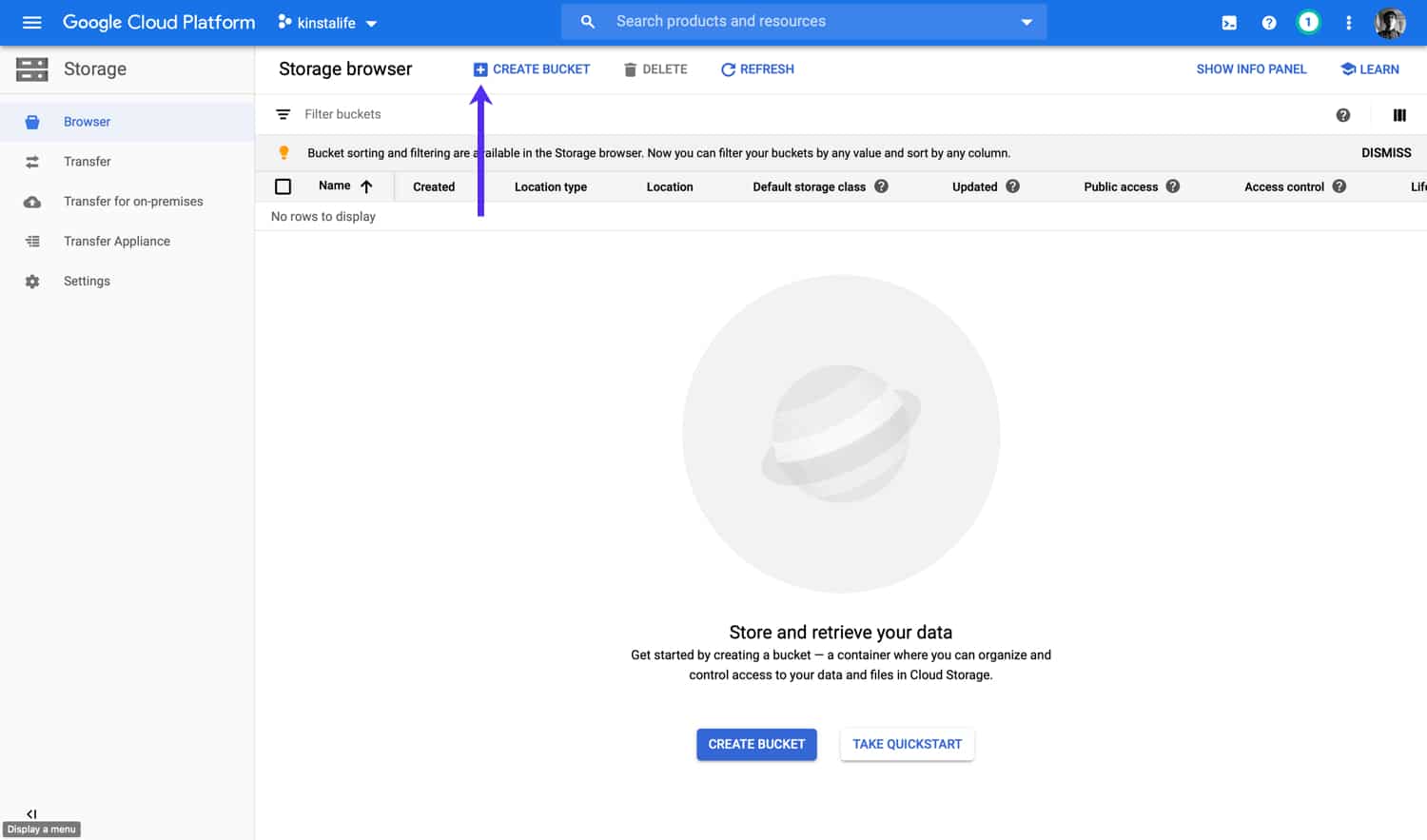Image resolution: width=1427 pixels, height=840 pixels.
Task: Expand the search bar dropdown arrow
Action: tap(1026, 22)
